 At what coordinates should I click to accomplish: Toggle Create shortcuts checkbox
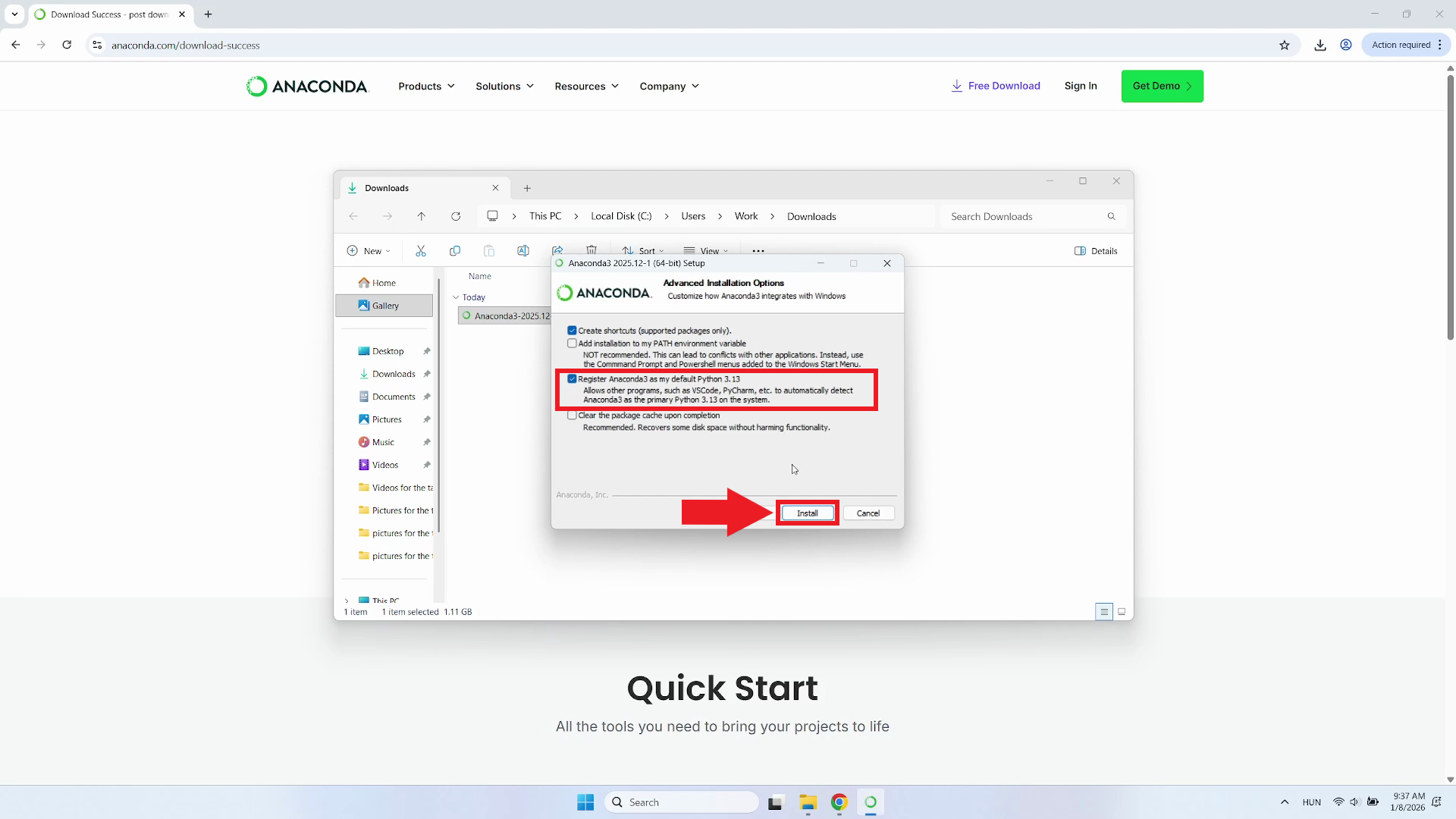572,331
